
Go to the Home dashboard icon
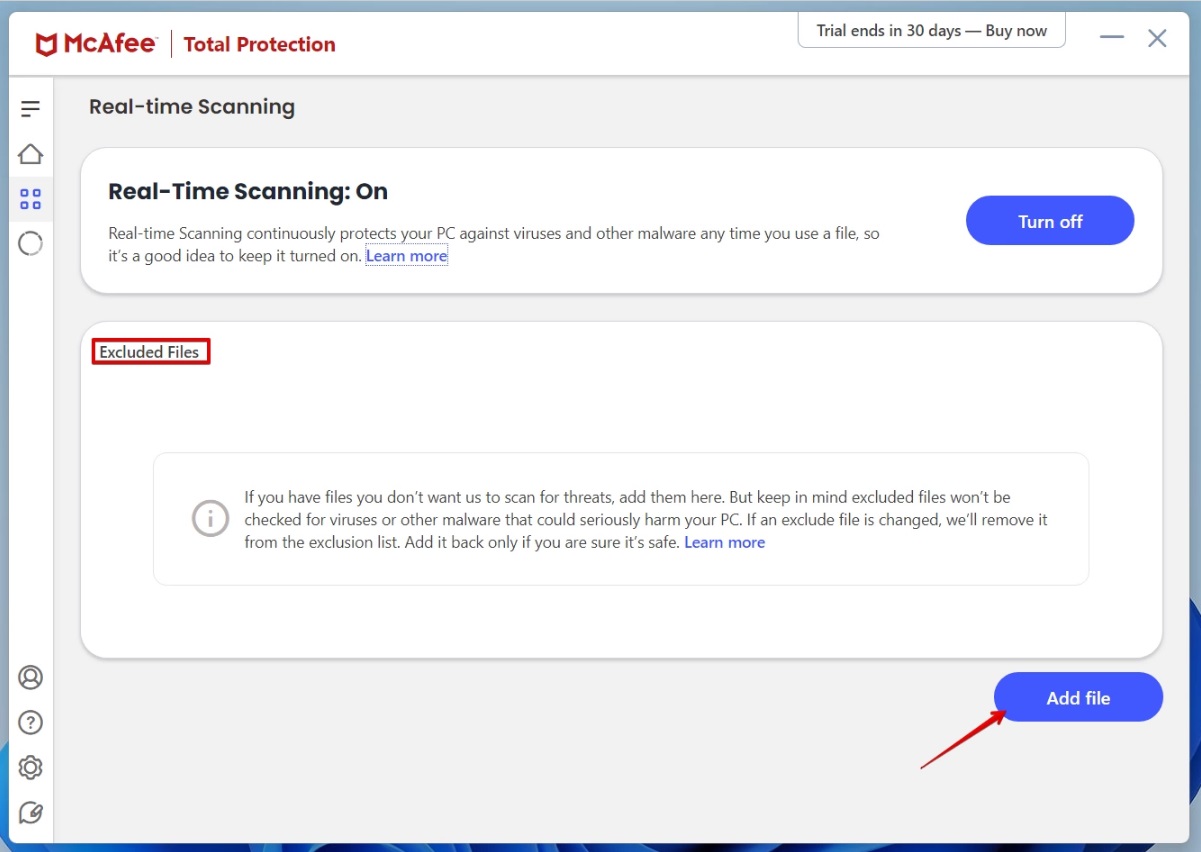[30, 154]
